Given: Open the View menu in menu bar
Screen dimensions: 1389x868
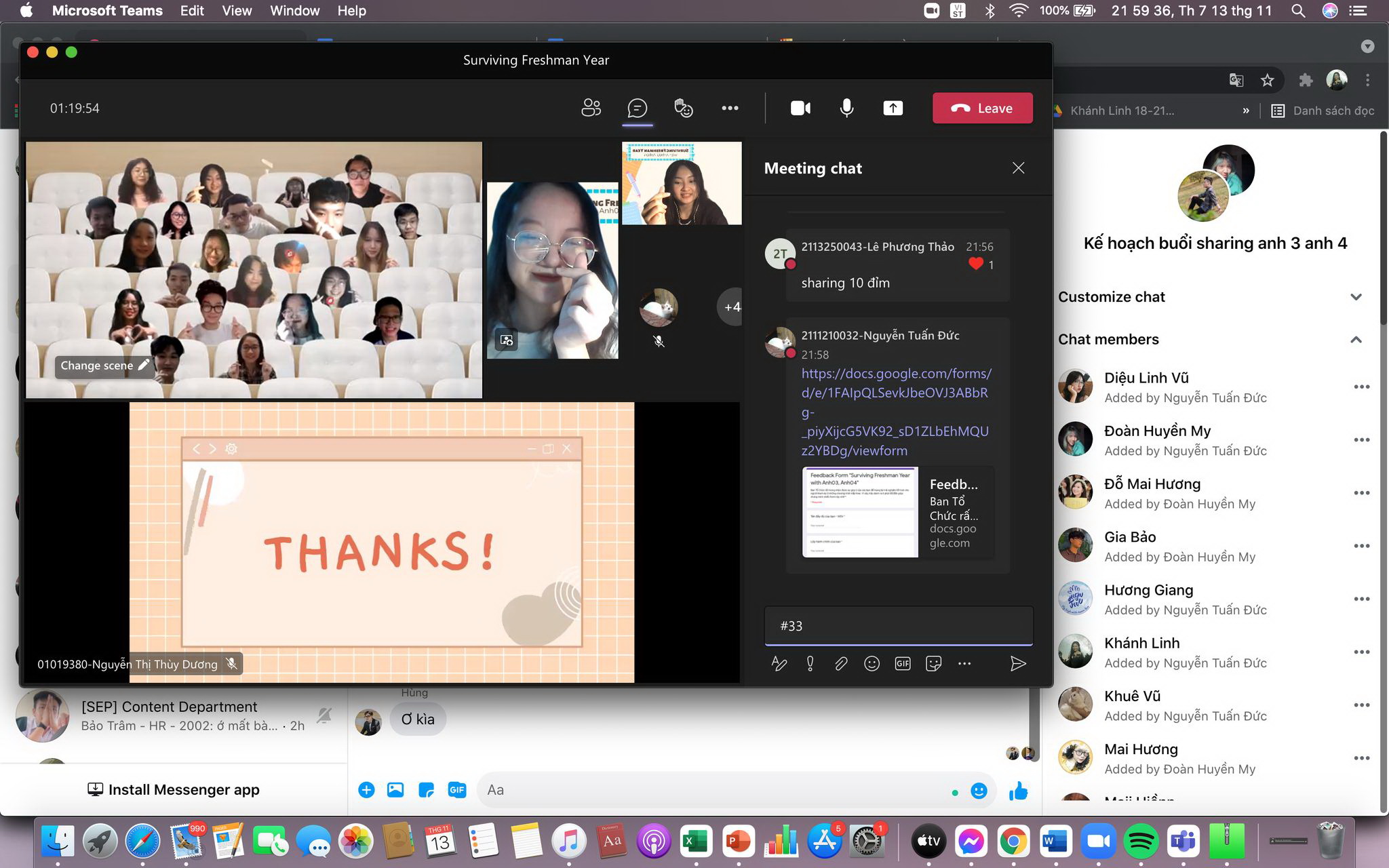Looking at the screenshot, I should tap(237, 11).
